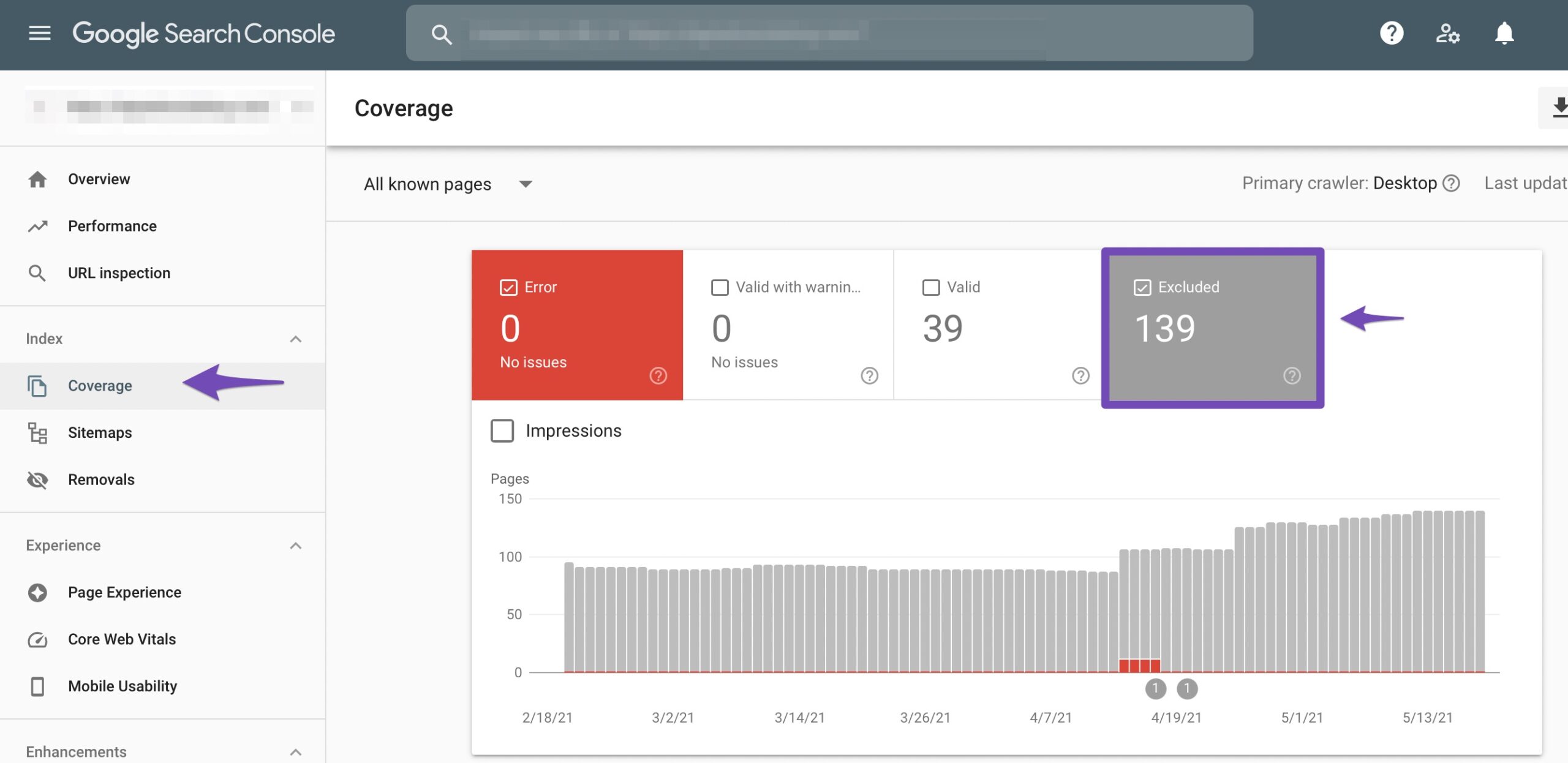The image size is (1568, 763).
Task: Click the help question mark in header
Action: 1391,33
